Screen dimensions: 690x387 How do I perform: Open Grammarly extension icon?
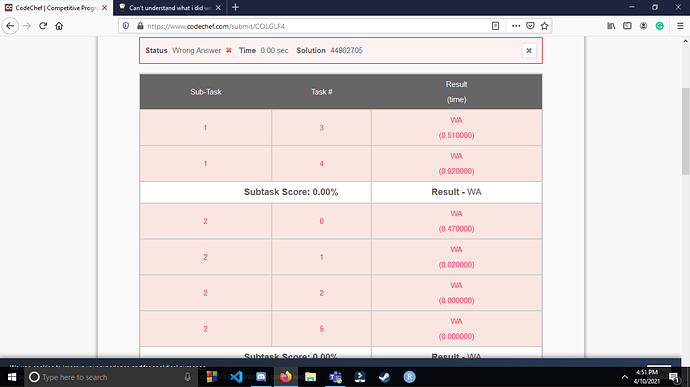click(x=660, y=26)
